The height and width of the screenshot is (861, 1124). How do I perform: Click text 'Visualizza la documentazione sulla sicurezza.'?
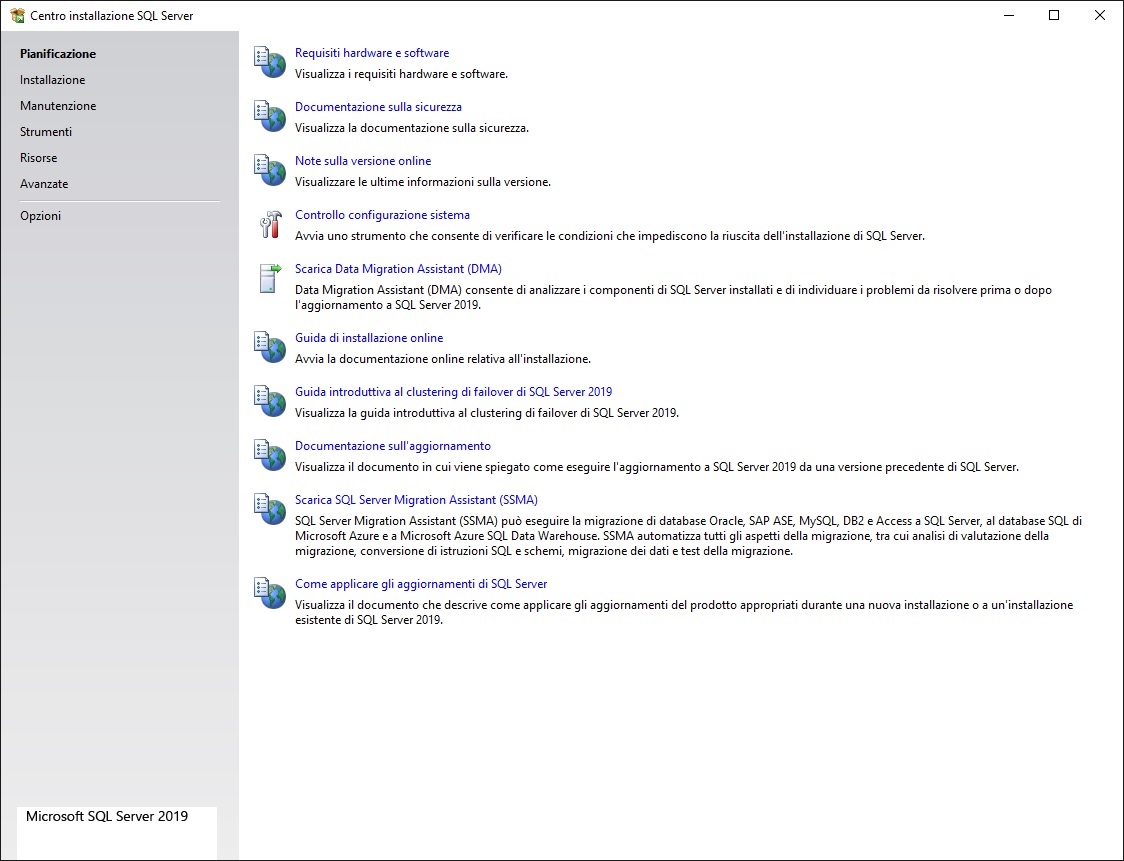412,128
